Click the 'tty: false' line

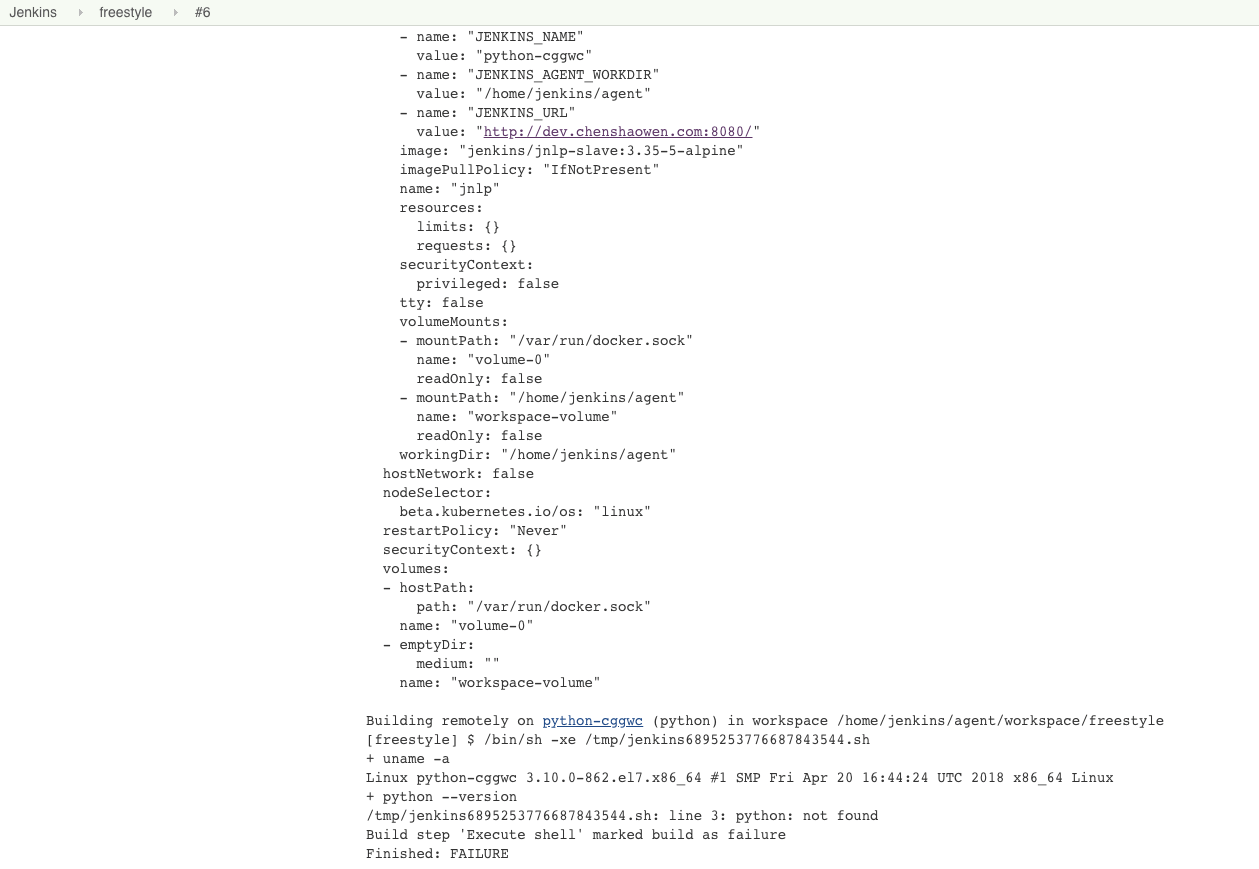coord(441,302)
